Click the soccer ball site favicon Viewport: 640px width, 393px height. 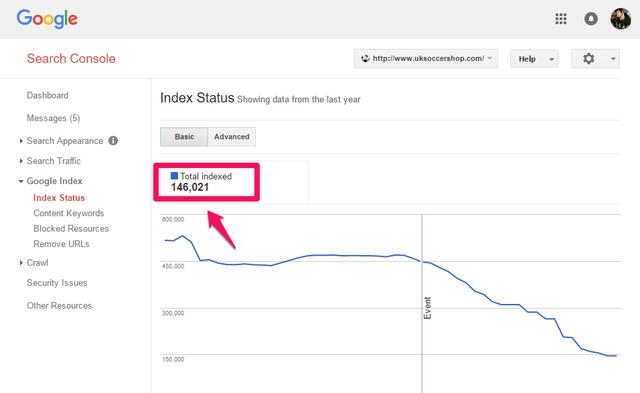click(365, 58)
